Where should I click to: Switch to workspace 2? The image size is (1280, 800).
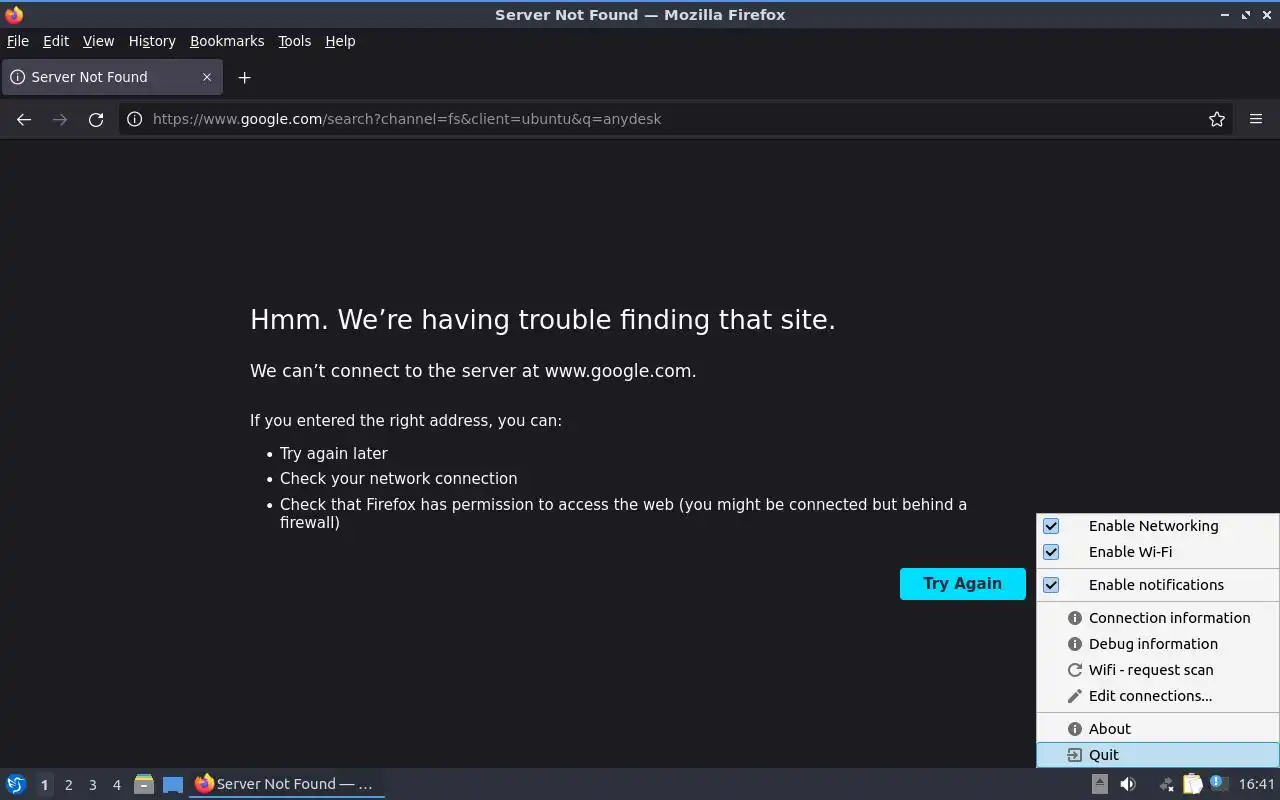coord(68,785)
